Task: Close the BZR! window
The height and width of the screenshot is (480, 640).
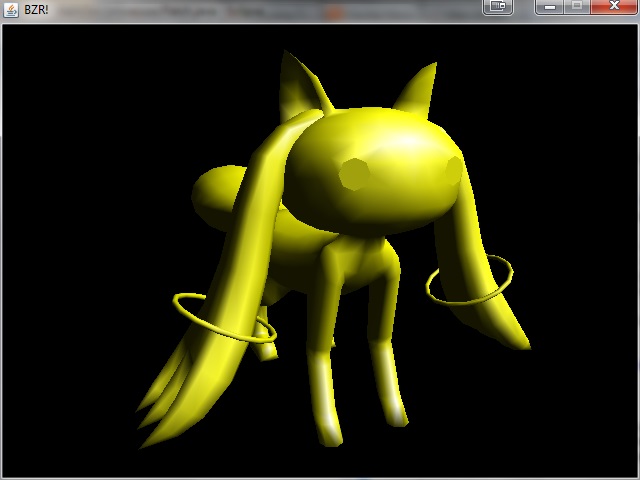Action: click(613, 7)
